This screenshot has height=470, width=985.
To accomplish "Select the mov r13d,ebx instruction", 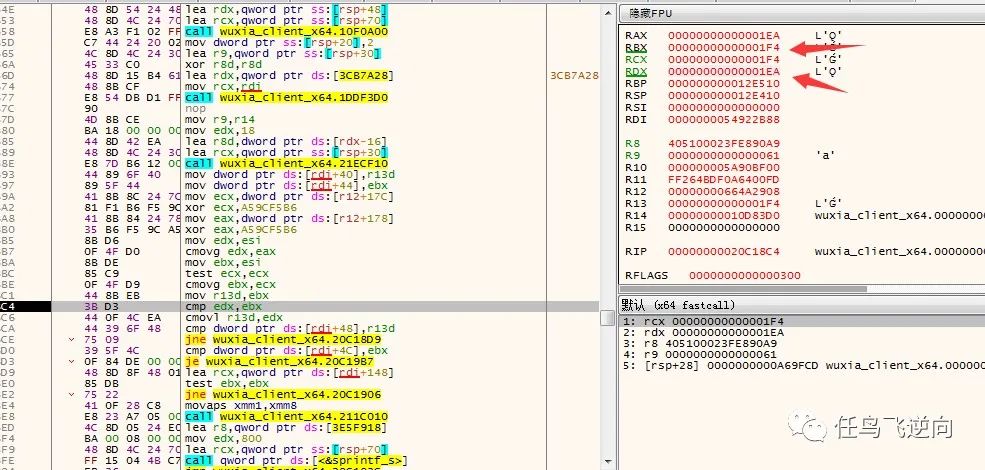I will click(227, 295).
